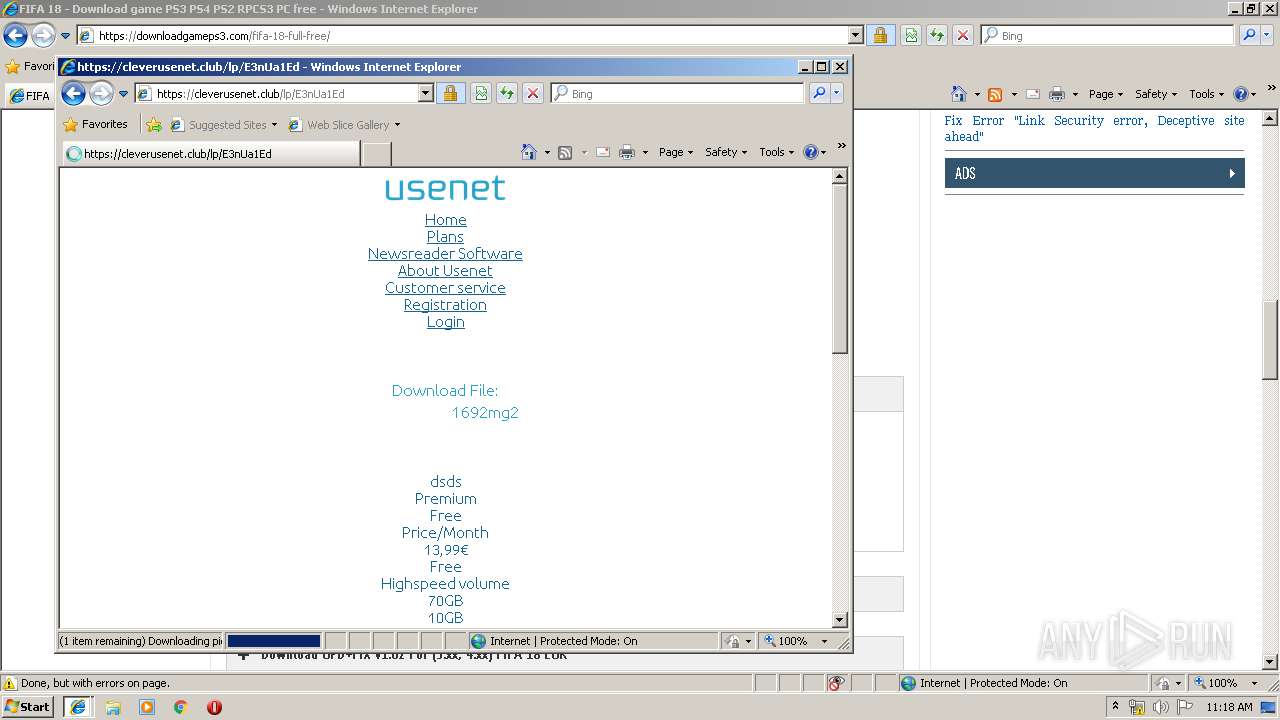Print the page from popup command bar
Screen dimensions: 1280x720
[x=627, y=152]
